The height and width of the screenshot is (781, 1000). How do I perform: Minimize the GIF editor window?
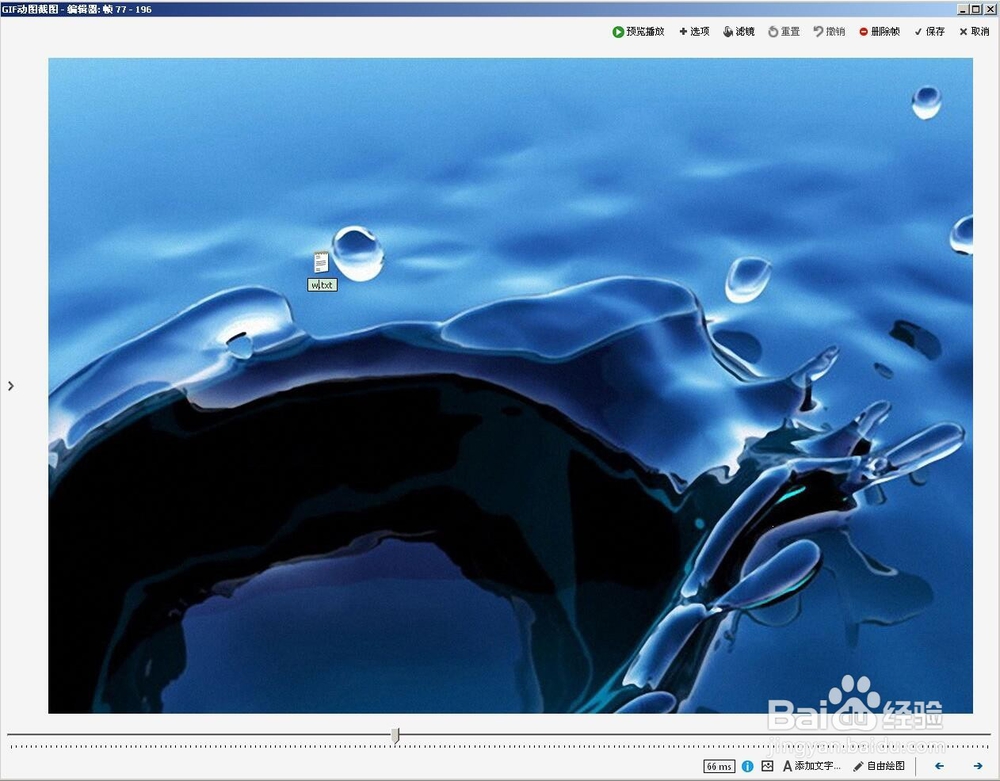963,9
